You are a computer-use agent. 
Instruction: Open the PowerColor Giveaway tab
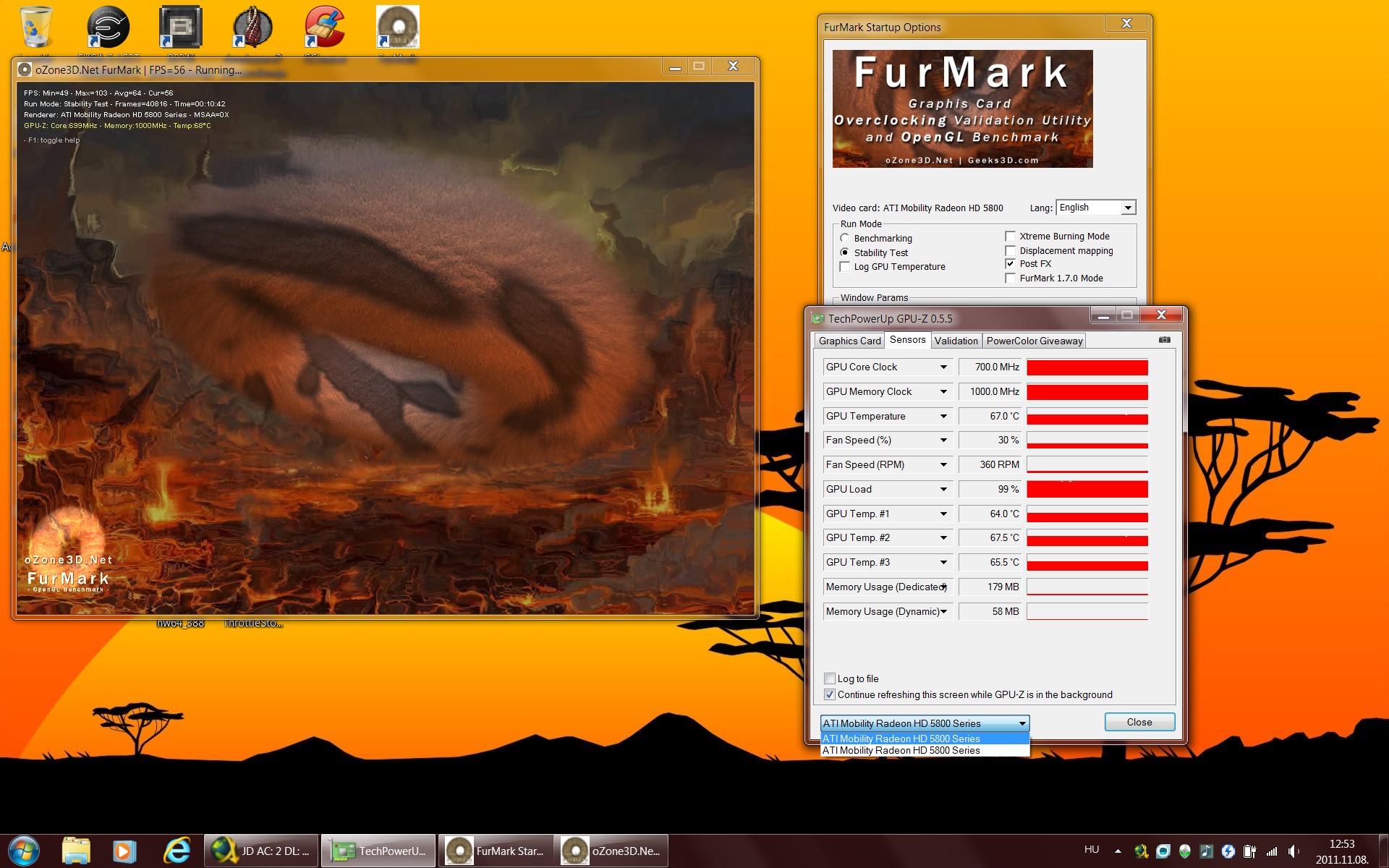(1034, 341)
